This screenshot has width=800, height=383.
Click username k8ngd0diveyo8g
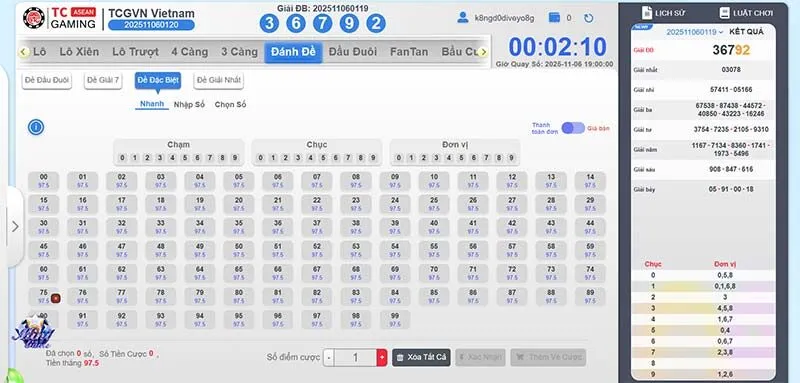[x=504, y=18]
